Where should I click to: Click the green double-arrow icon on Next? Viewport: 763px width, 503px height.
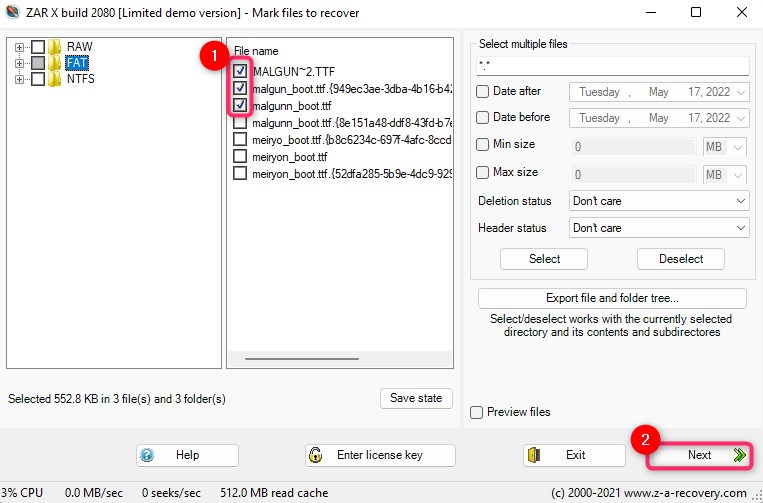[740, 455]
